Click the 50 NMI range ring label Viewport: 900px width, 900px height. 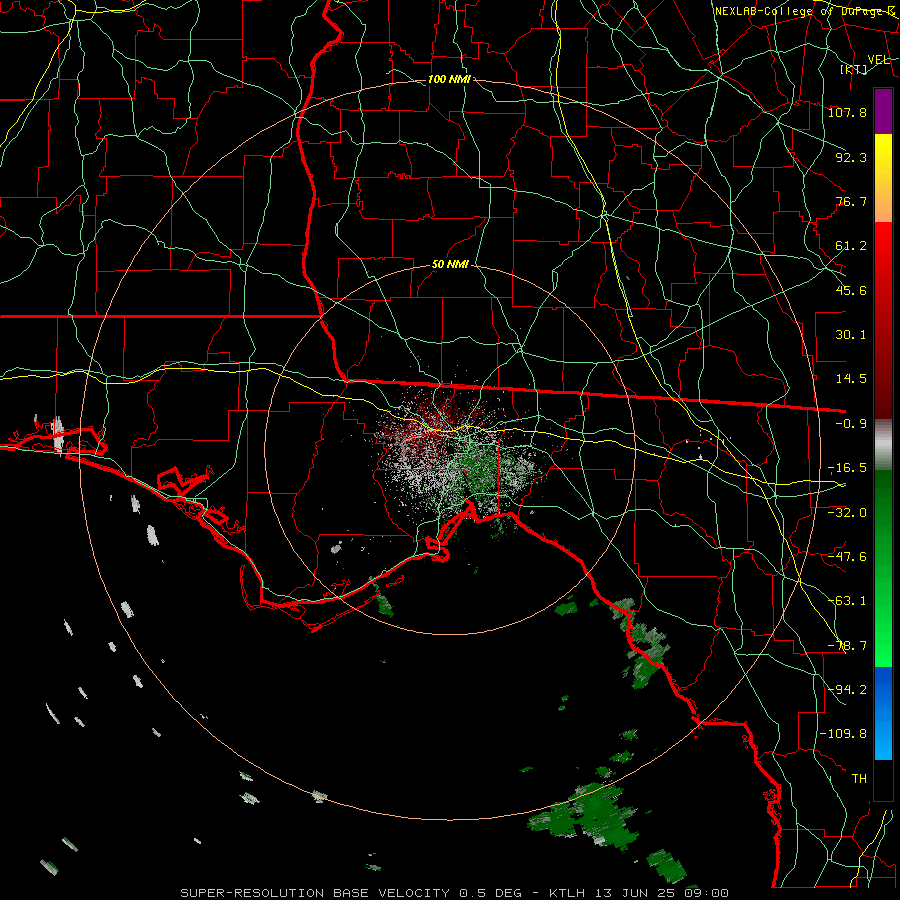450,265
